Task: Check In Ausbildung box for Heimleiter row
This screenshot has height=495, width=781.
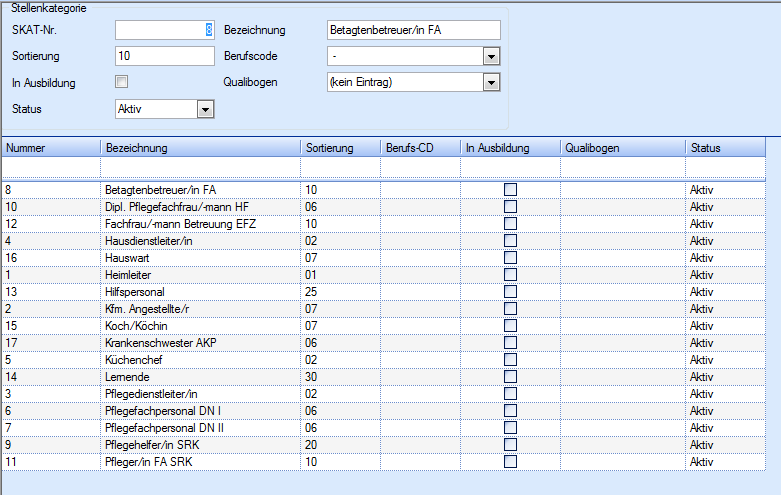Action: pyautogui.click(x=510, y=274)
